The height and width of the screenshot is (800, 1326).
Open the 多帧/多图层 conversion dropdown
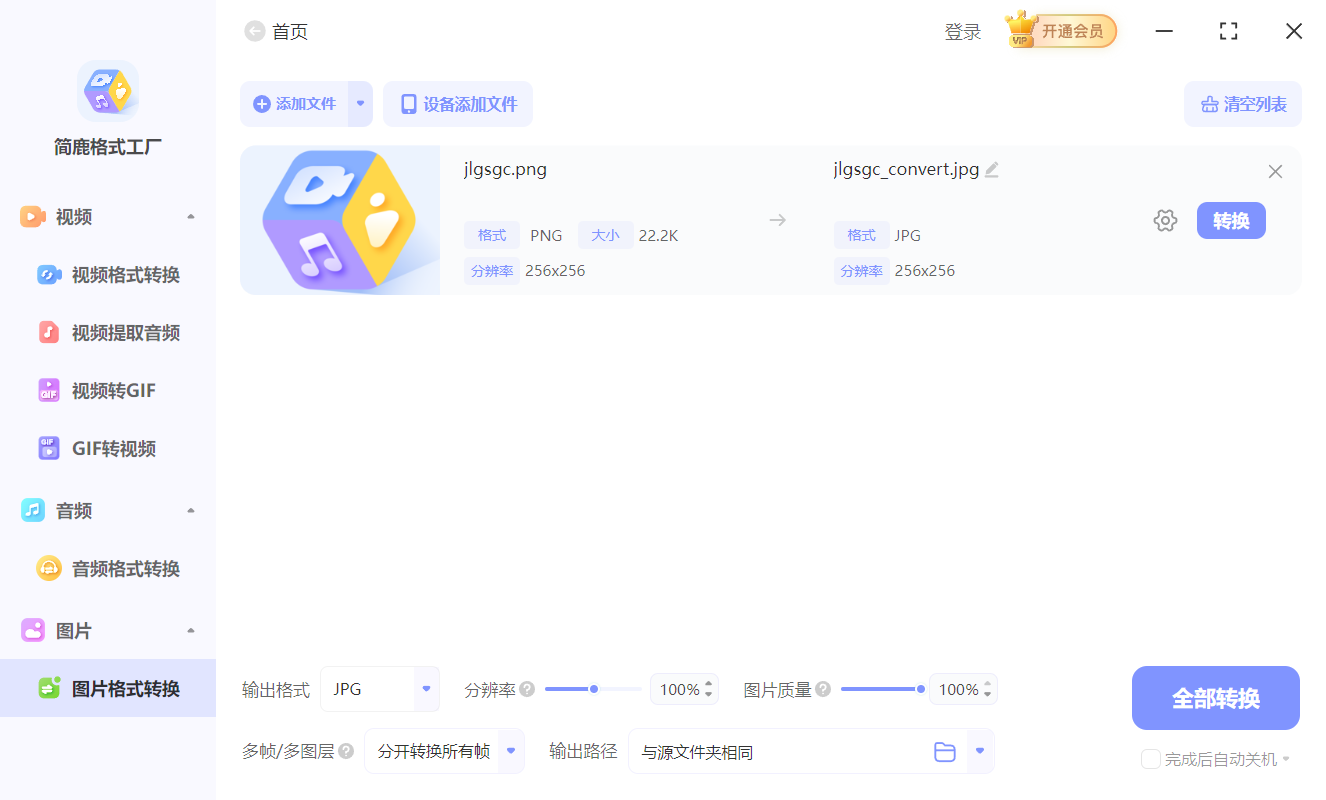point(509,751)
